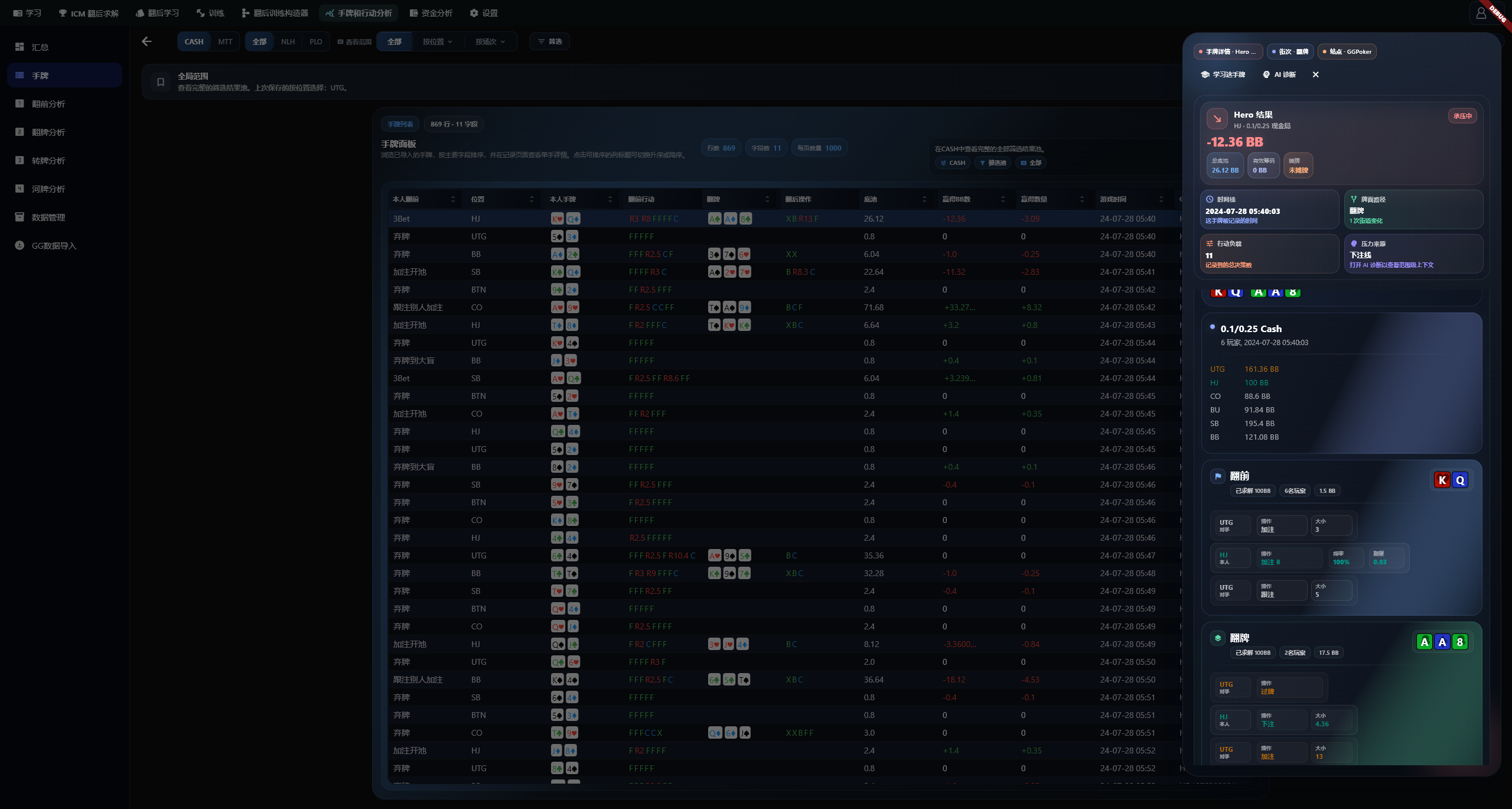The image size is (1512, 809).
Task: Click the layers icon beside 翻牌 section
Action: coord(1218,638)
